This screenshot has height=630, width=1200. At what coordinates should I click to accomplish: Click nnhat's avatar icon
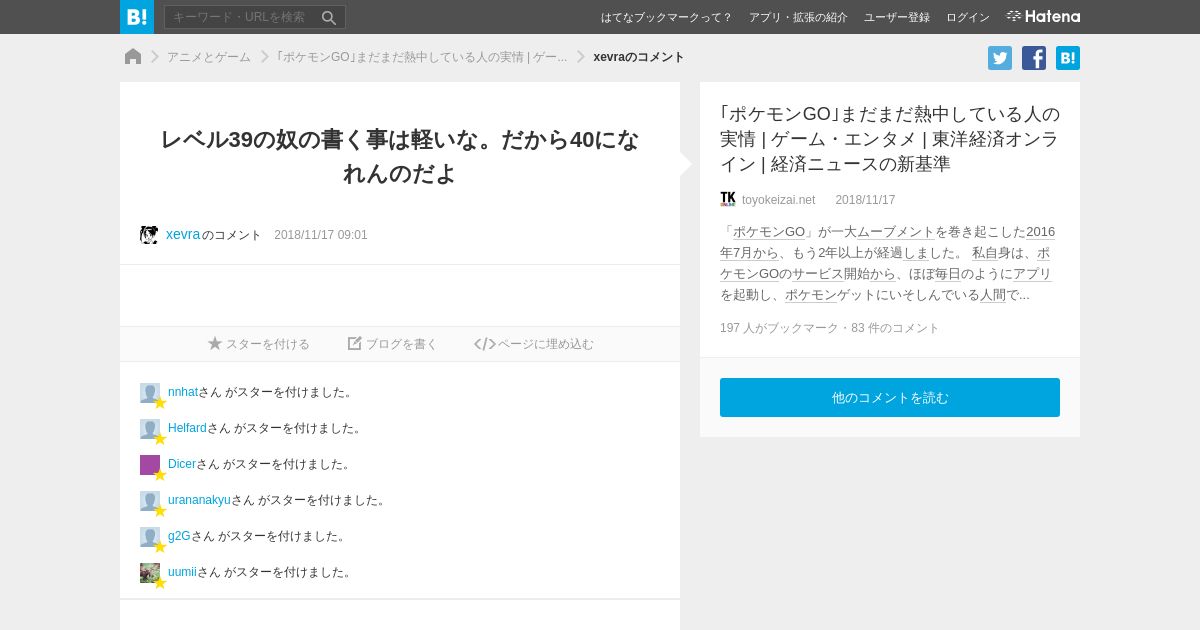tap(150, 393)
